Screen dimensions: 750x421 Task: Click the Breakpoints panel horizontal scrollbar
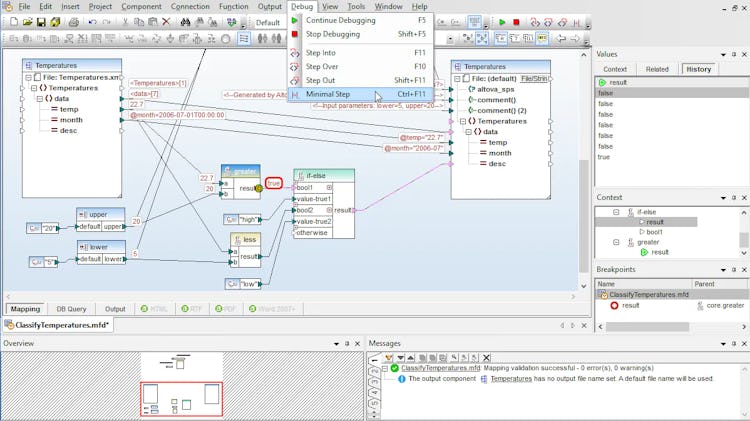[647, 327]
